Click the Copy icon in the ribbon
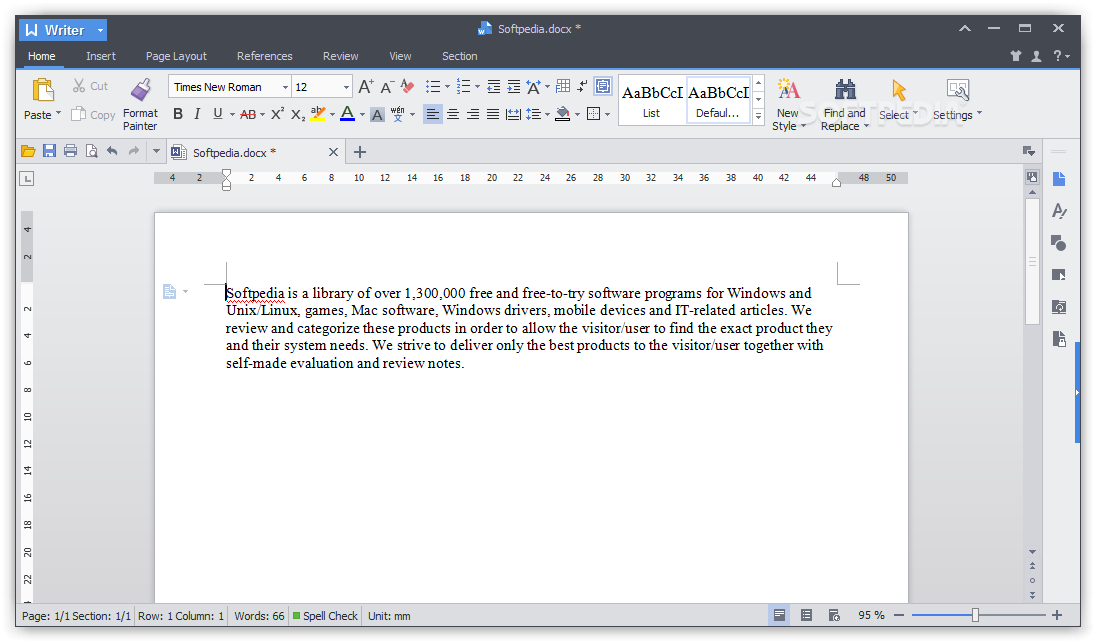 coord(79,114)
